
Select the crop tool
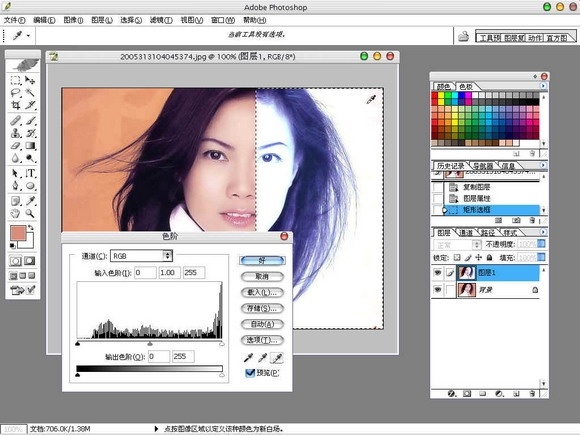16,105
